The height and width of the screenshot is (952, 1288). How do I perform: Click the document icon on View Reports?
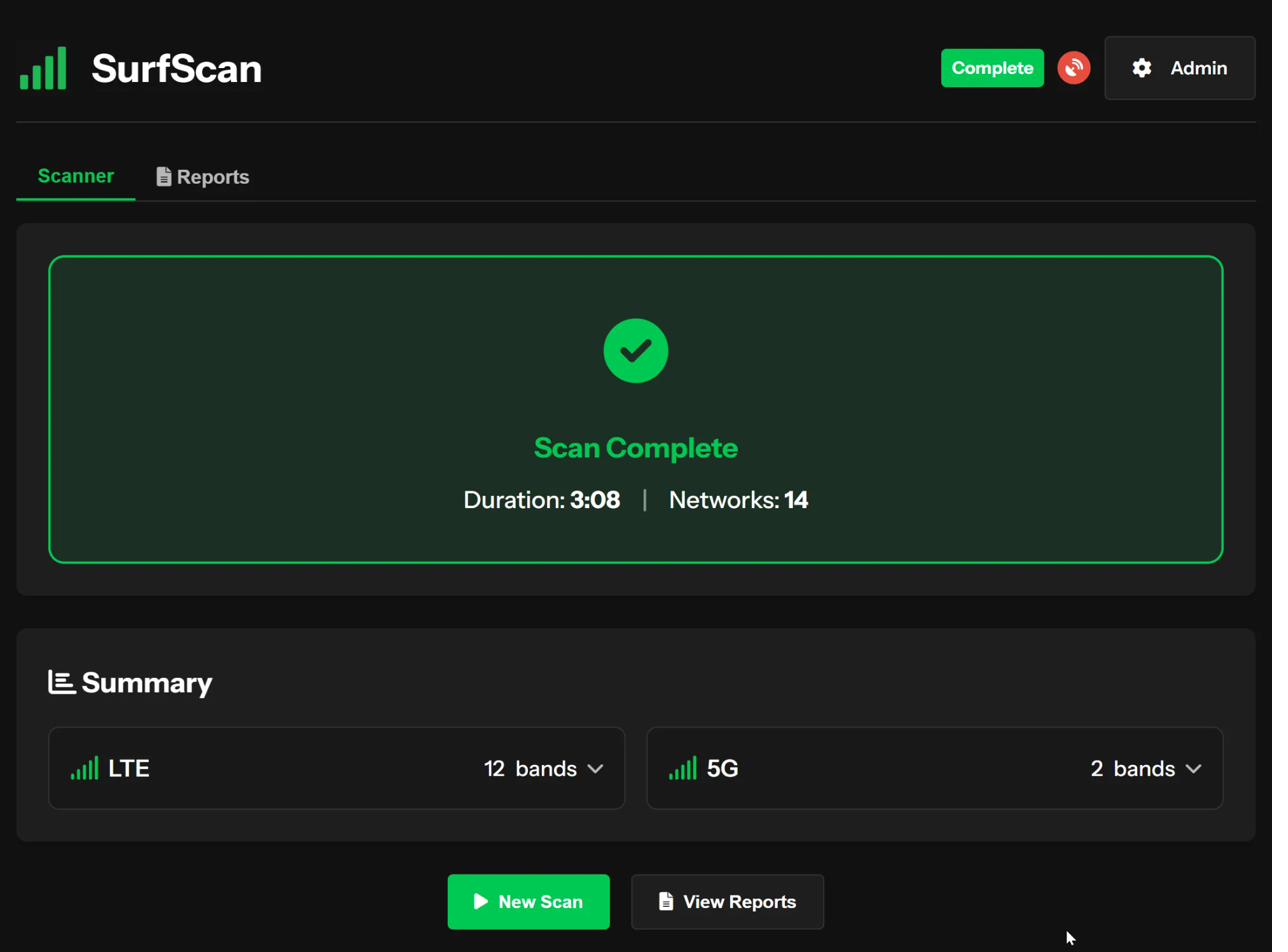pyautogui.click(x=665, y=901)
